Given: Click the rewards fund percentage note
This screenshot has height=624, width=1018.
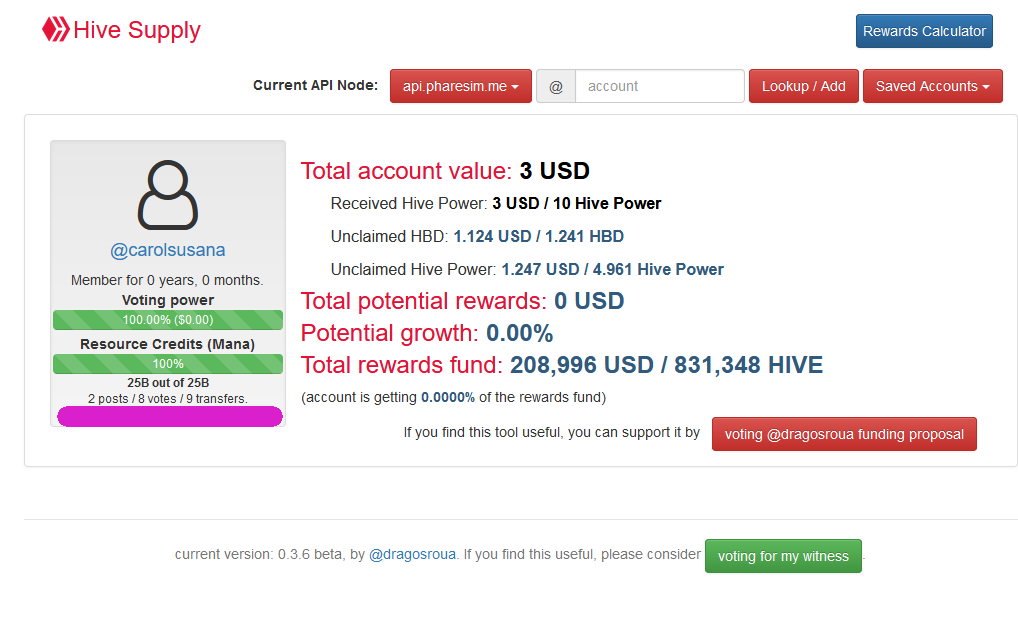Looking at the screenshot, I should (x=453, y=397).
